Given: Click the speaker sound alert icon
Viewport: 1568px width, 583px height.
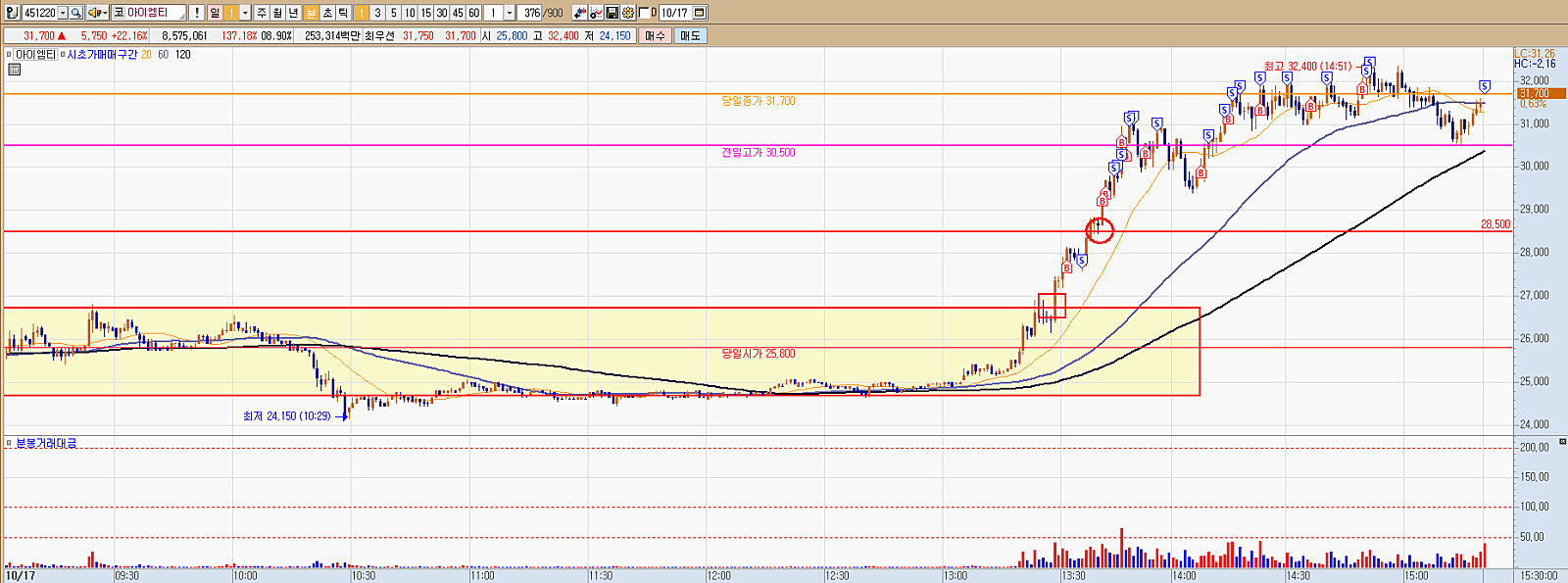Looking at the screenshot, I should point(95,13).
